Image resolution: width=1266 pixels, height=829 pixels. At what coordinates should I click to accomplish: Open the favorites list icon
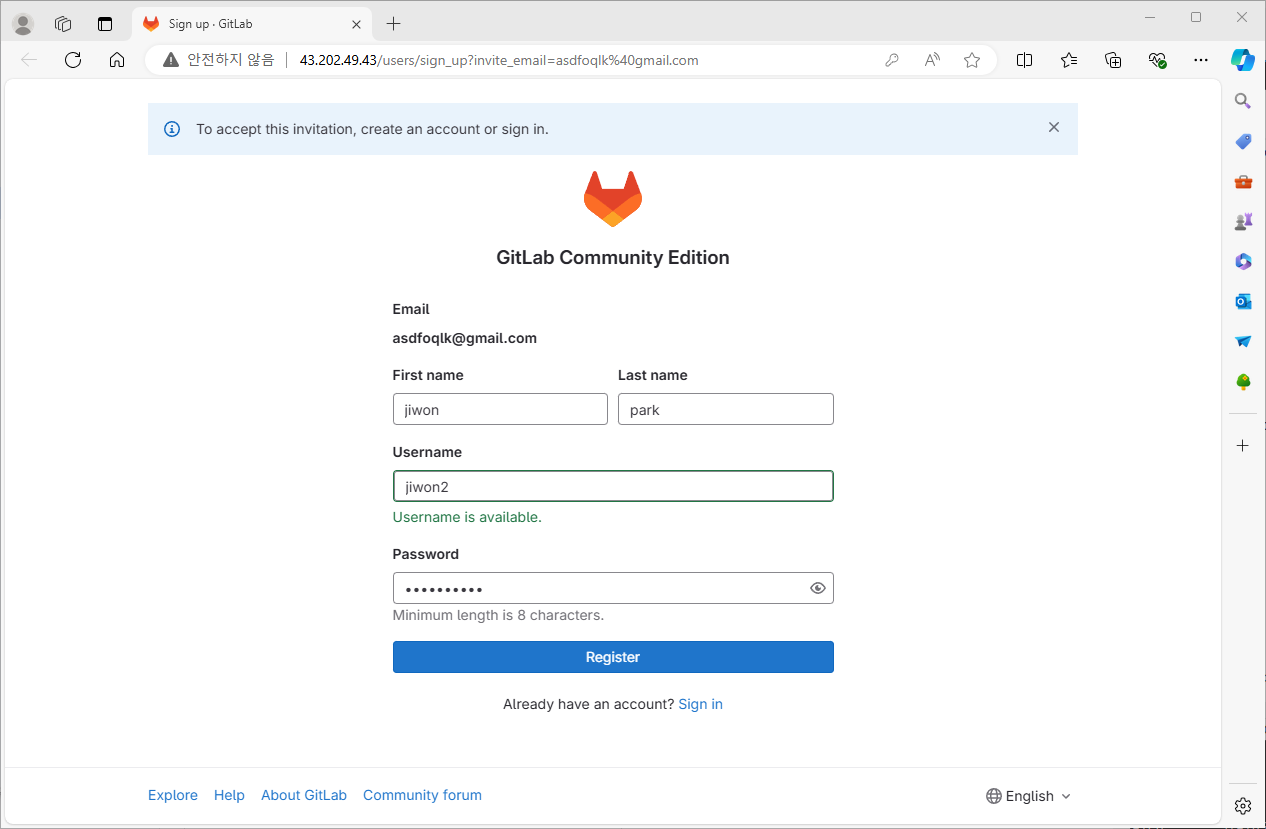[x=1069, y=60]
